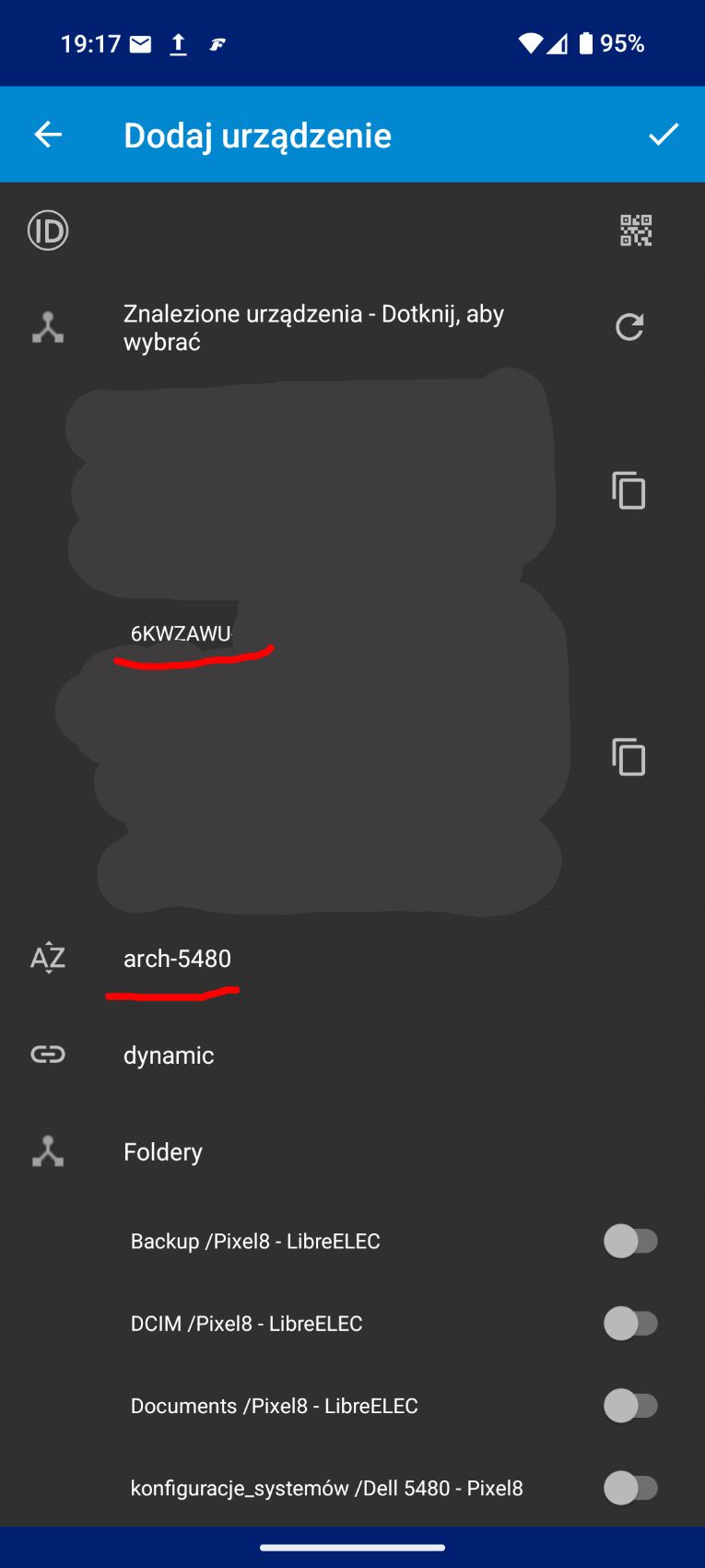Tap the mail notification in status bar
The image size is (705, 1568).
(x=141, y=44)
